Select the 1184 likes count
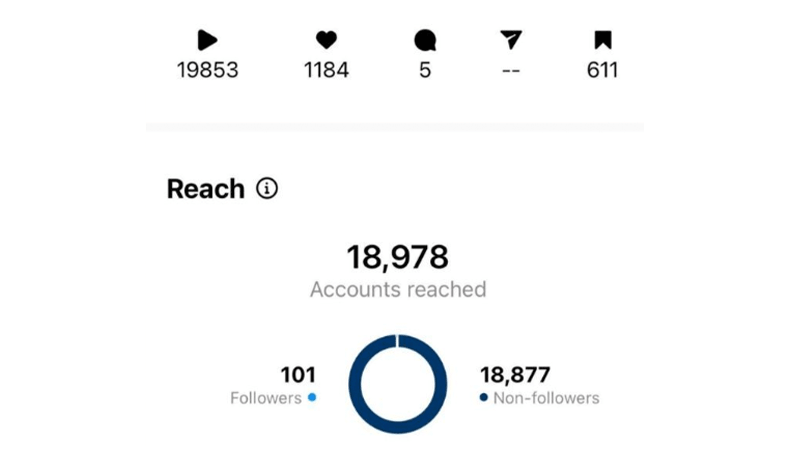Image resolution: width=800 pixels, height=450 pixels. coord(326,70)
